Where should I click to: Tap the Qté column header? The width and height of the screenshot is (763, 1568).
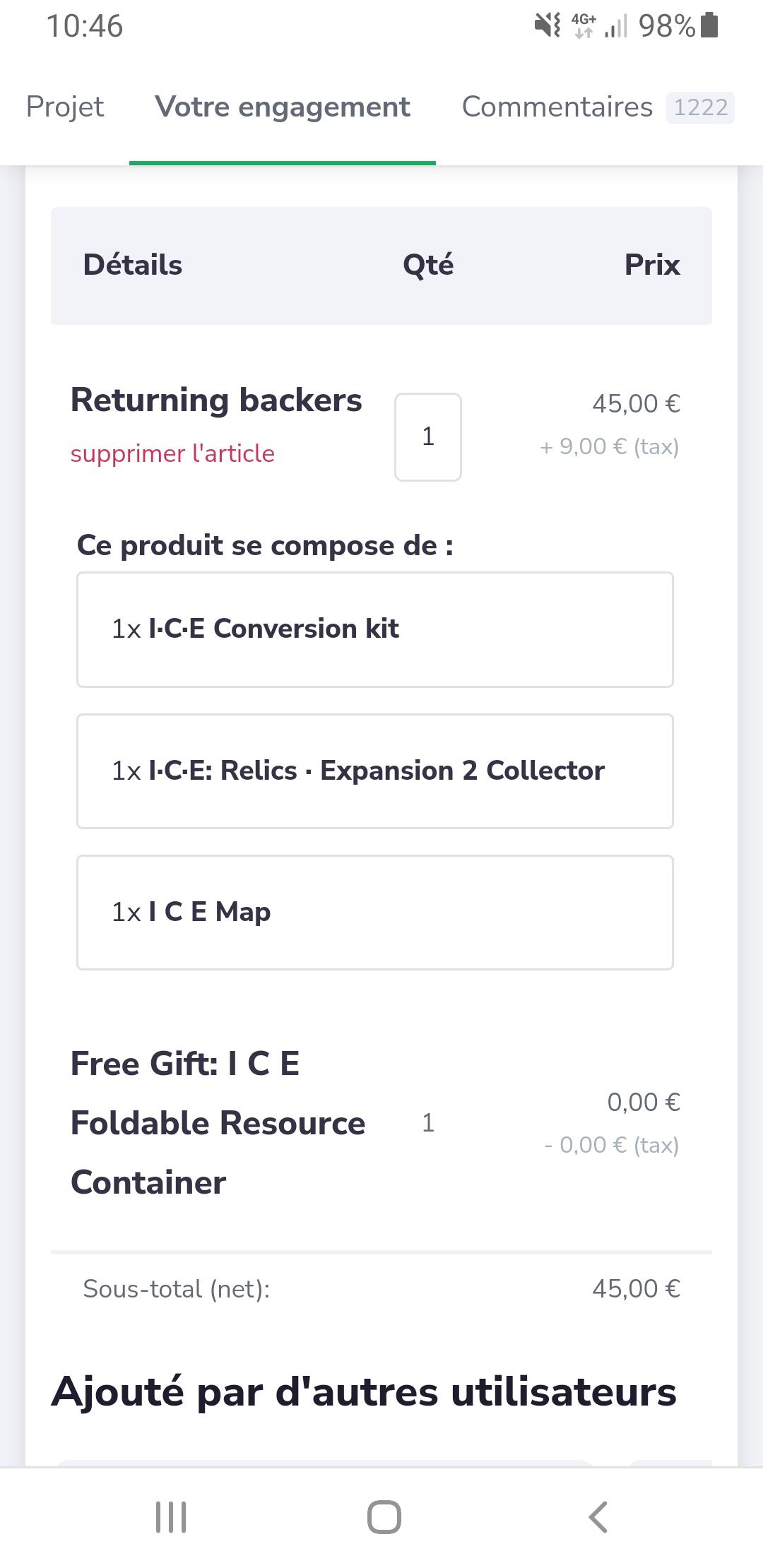[428, 265]
